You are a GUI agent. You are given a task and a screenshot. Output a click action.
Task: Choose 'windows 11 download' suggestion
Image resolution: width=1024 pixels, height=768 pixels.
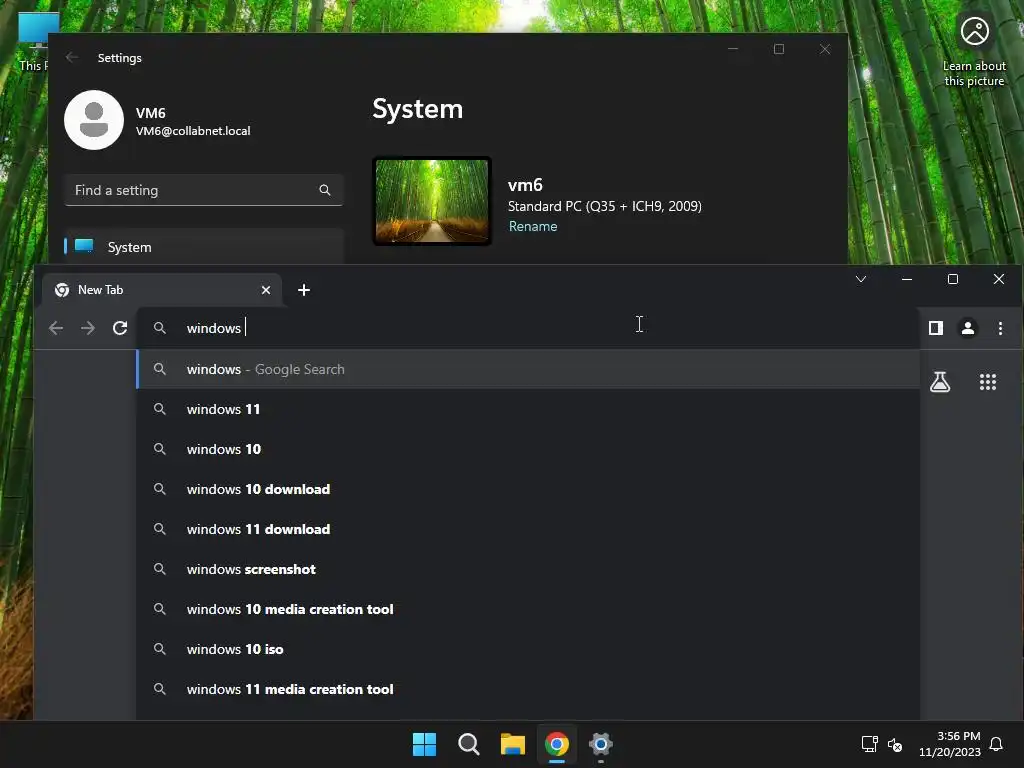[x=528, y=529]
